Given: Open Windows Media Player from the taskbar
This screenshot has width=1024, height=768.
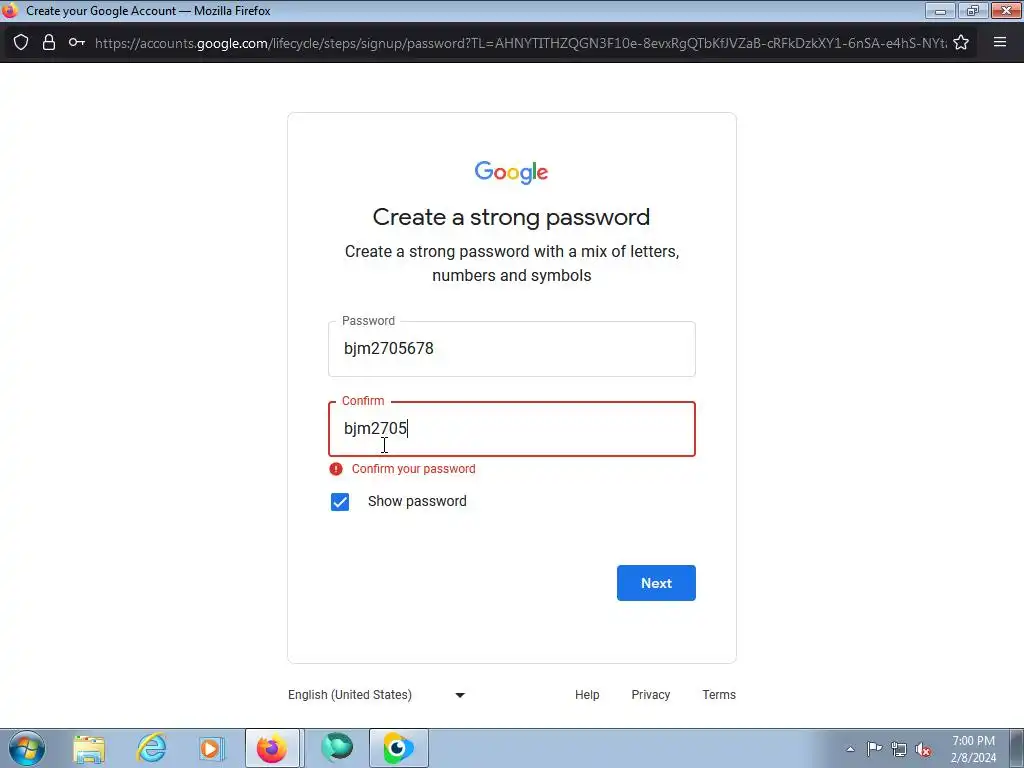Looking at the screenshot, I should point(211,748).
